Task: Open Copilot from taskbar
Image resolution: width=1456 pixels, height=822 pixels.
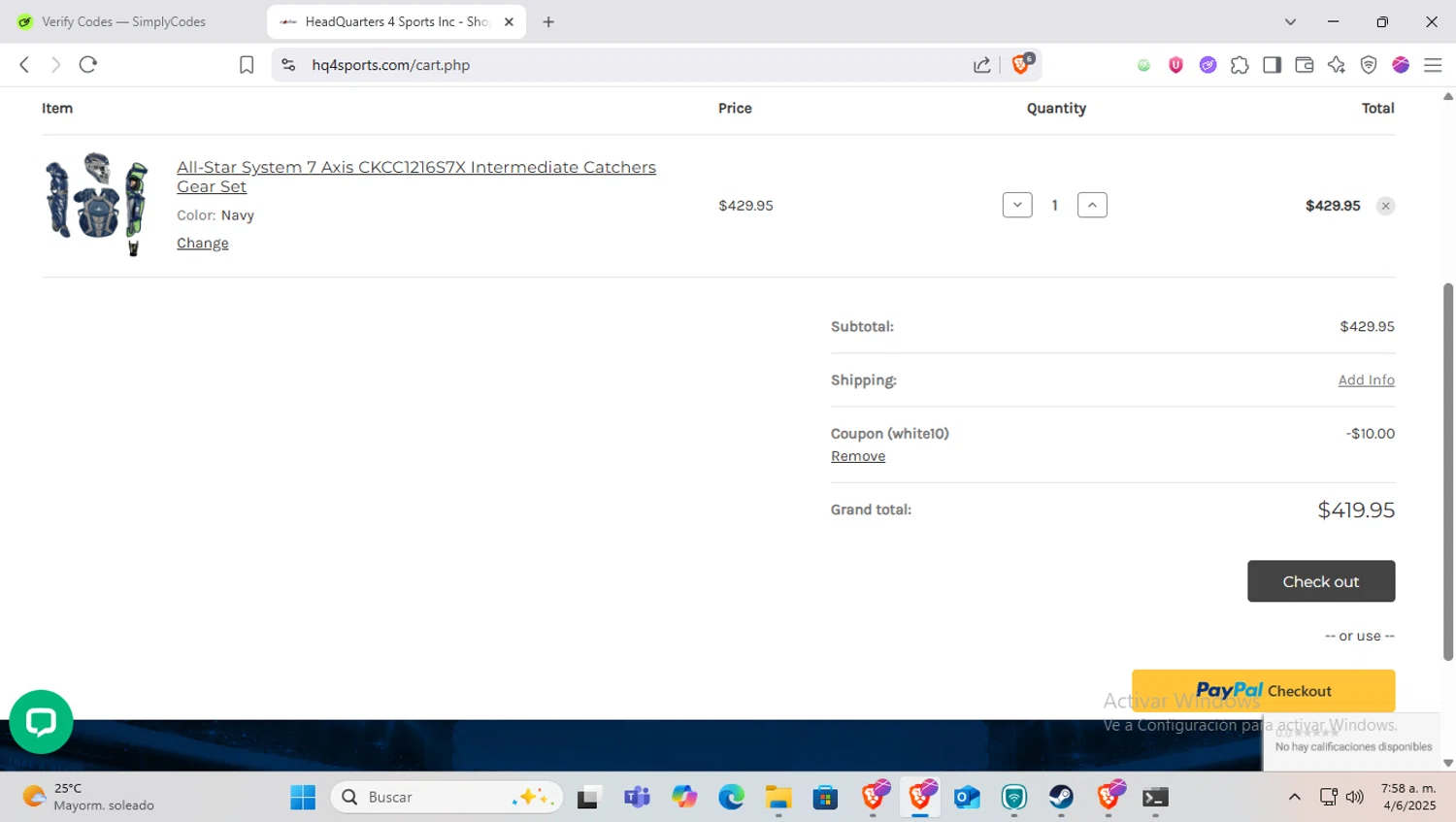Action: 684,797
